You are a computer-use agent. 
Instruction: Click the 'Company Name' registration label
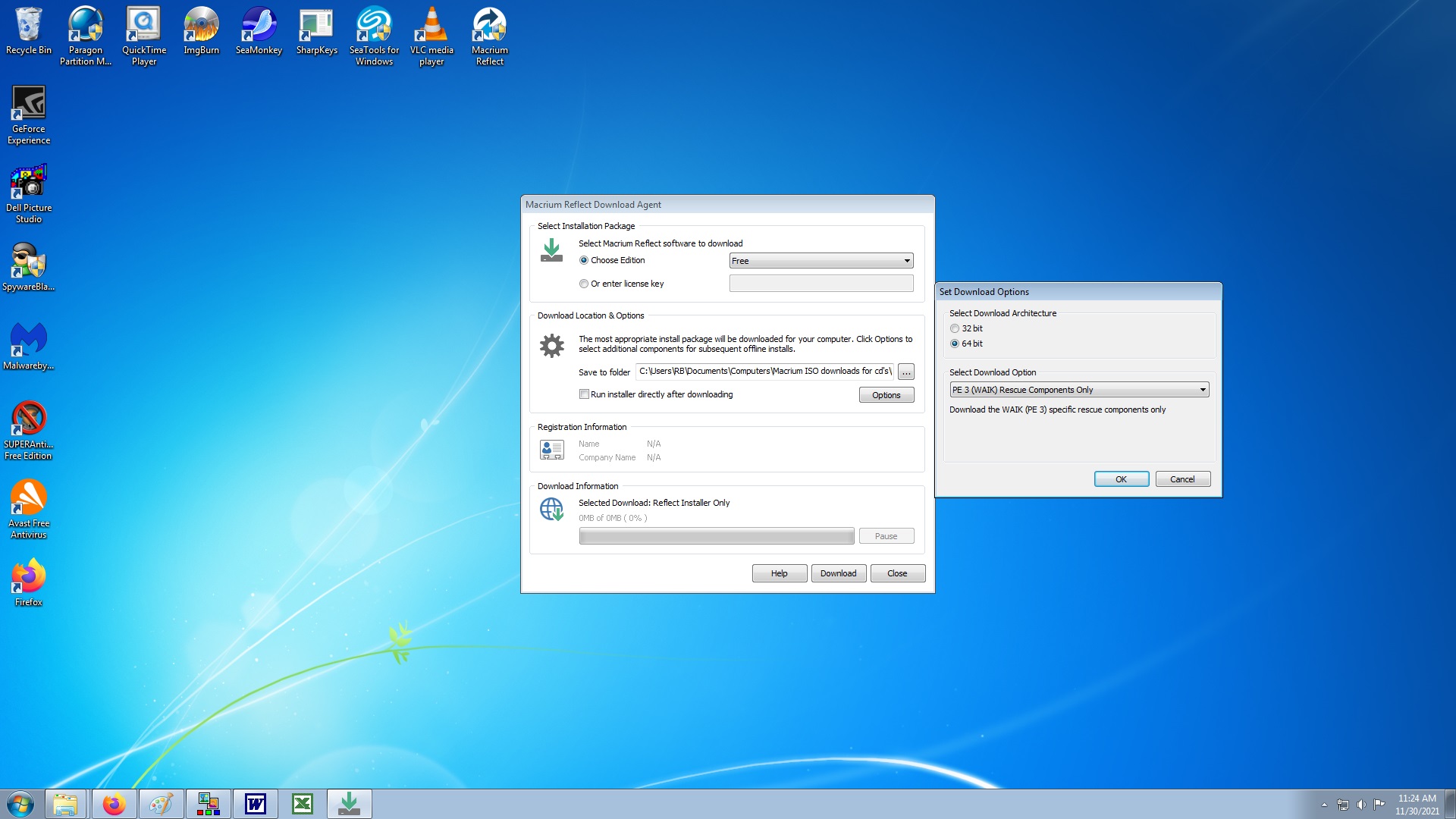pos(607,458)
